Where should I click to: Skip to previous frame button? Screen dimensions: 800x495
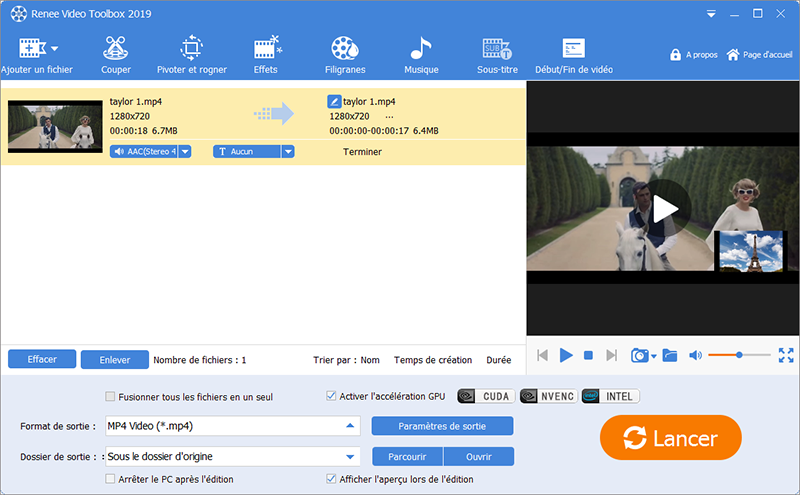(542, 355)
